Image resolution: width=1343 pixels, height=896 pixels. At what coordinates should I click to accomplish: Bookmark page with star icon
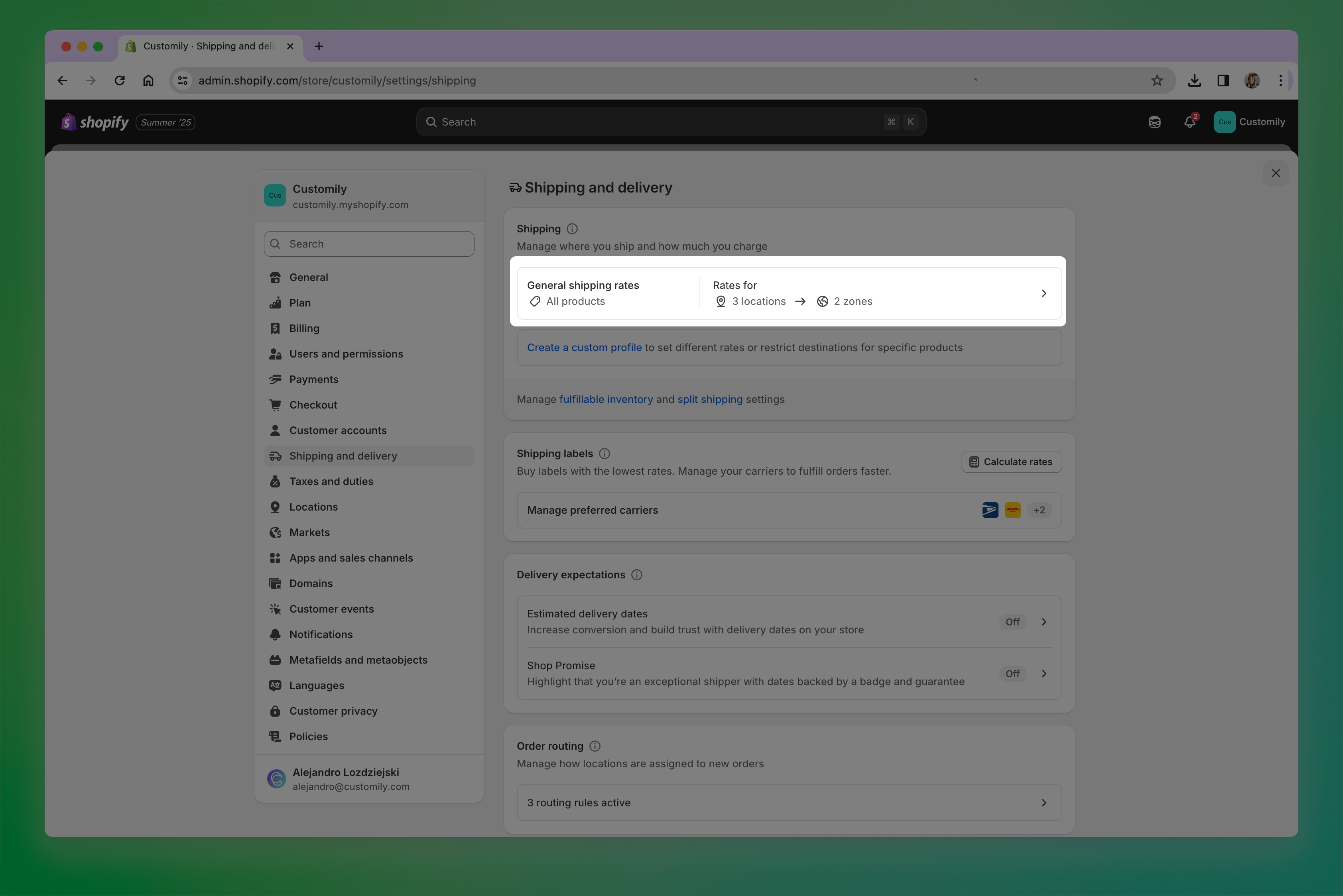[1157, 81]
